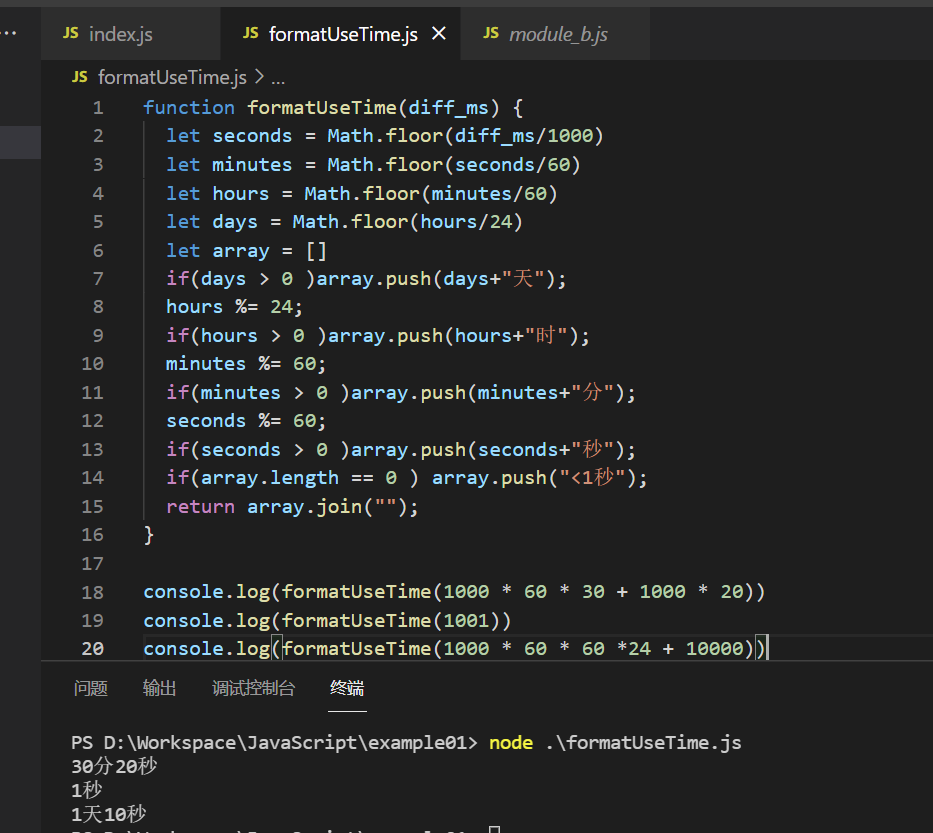
Task: Open the more actions ellipsis at top left
Action: click(8, 33)
